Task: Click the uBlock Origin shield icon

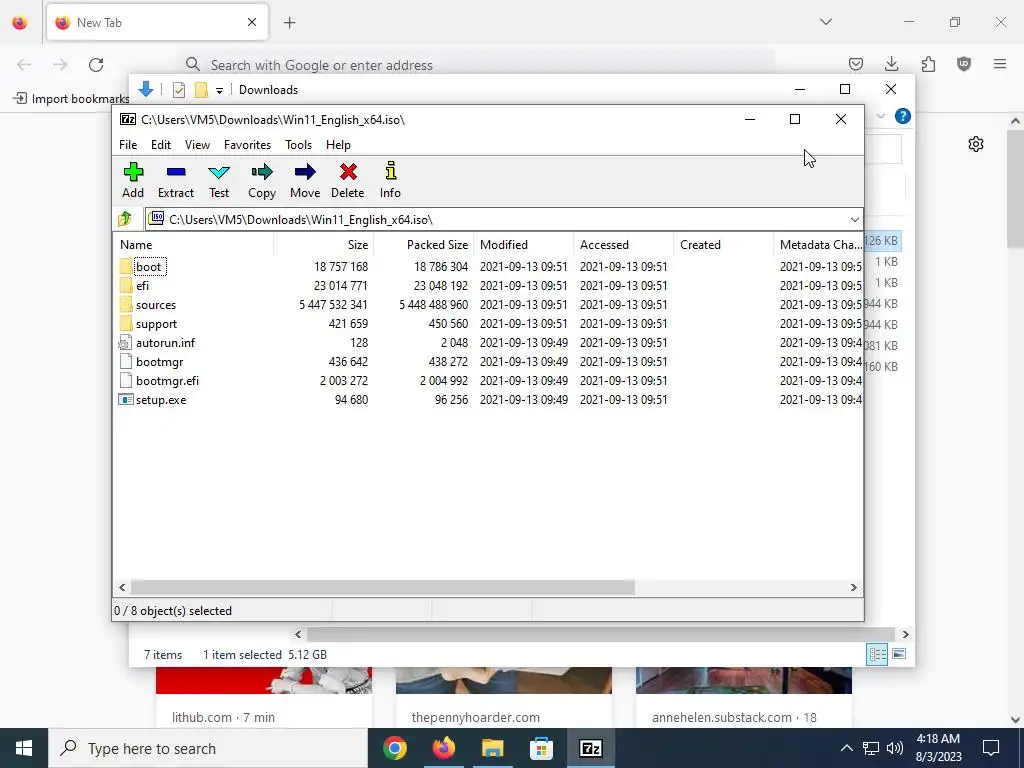Action: click(964, 64)
